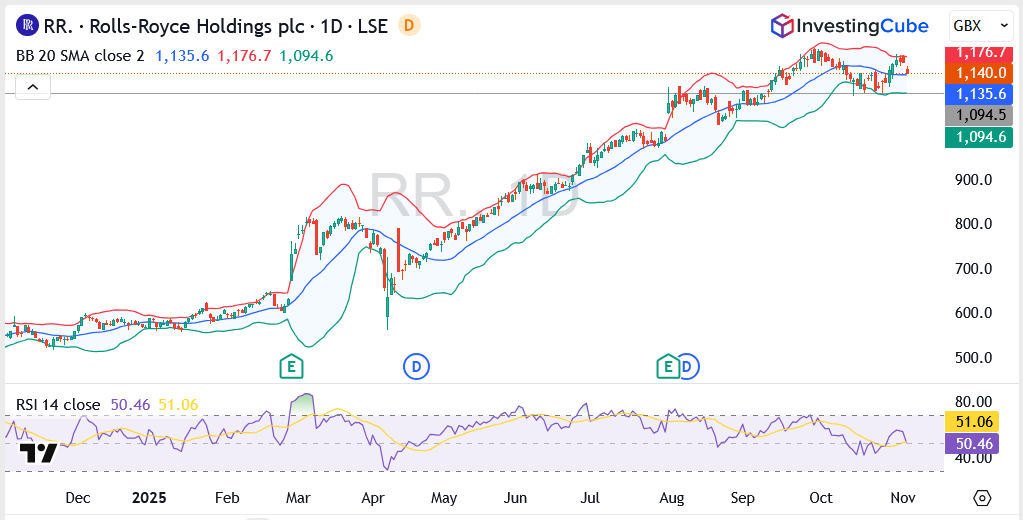Click the August earnings E marker
This screenshot has width=1023, height=520.
tap(667, 367)
